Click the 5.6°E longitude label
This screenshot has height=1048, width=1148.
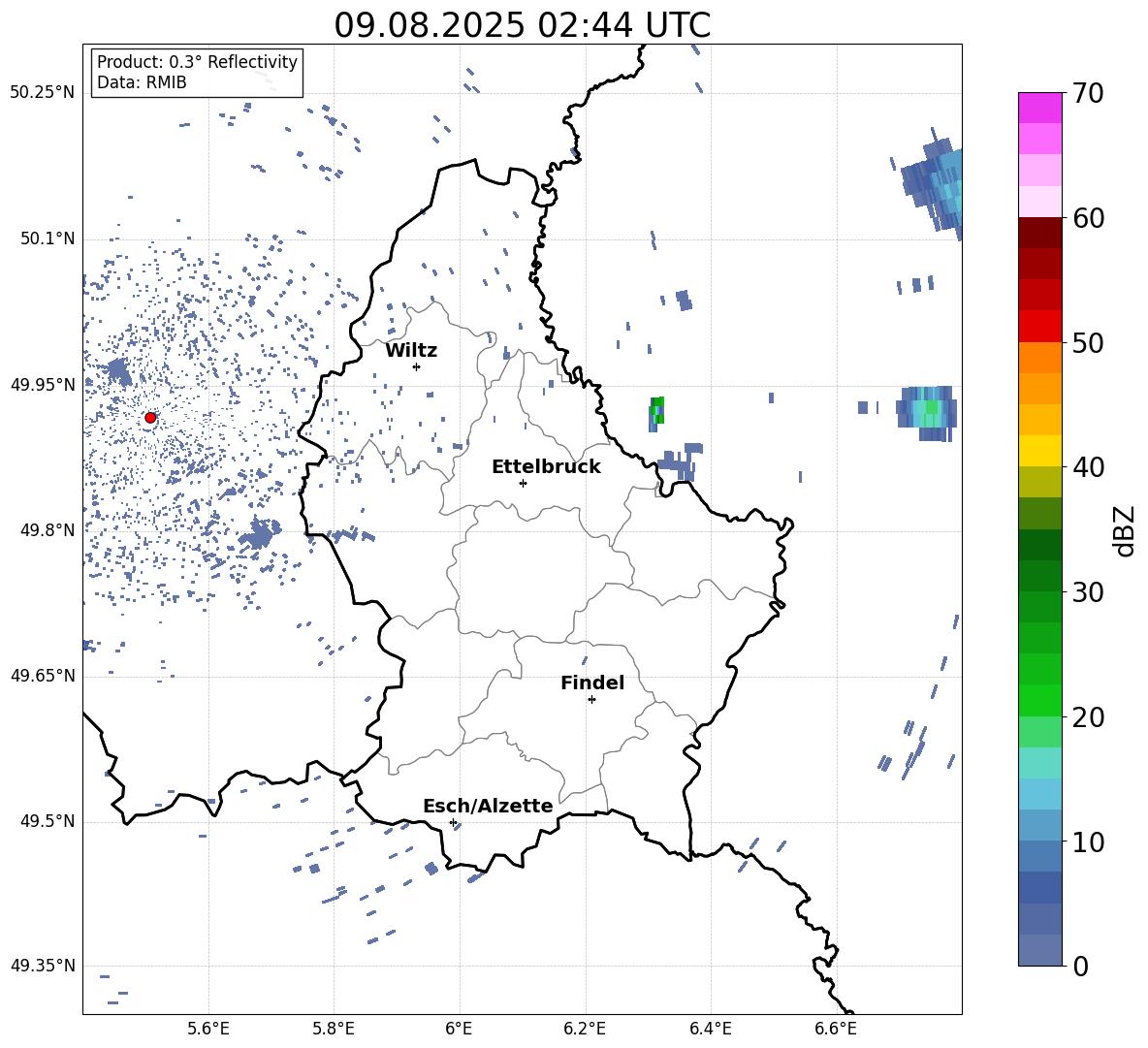point(207,1029)
